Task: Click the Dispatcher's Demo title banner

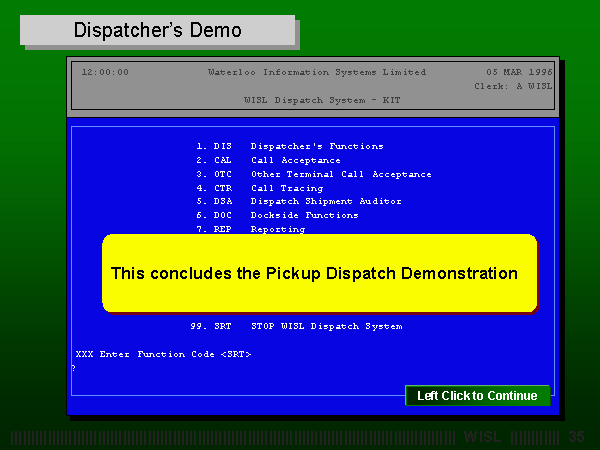Action: tap(158, 30)
